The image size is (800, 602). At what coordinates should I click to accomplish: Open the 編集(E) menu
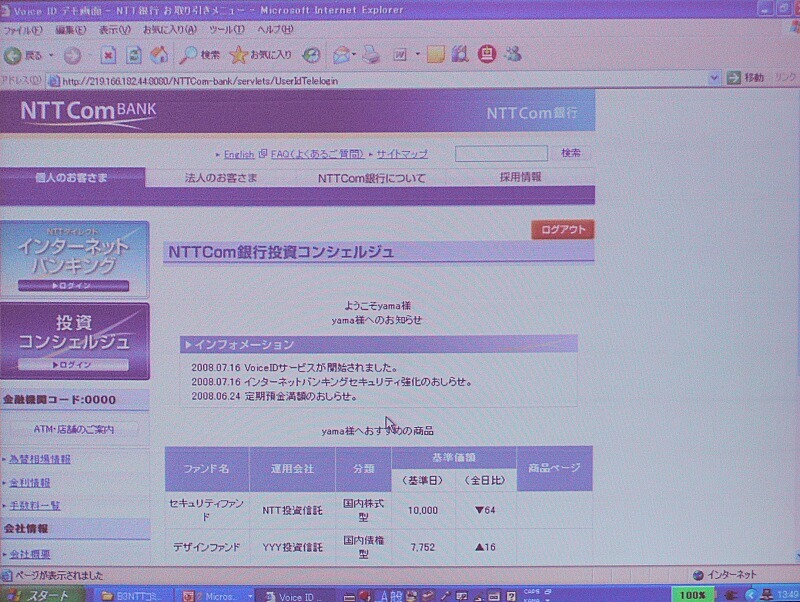[x=70, y=30]
